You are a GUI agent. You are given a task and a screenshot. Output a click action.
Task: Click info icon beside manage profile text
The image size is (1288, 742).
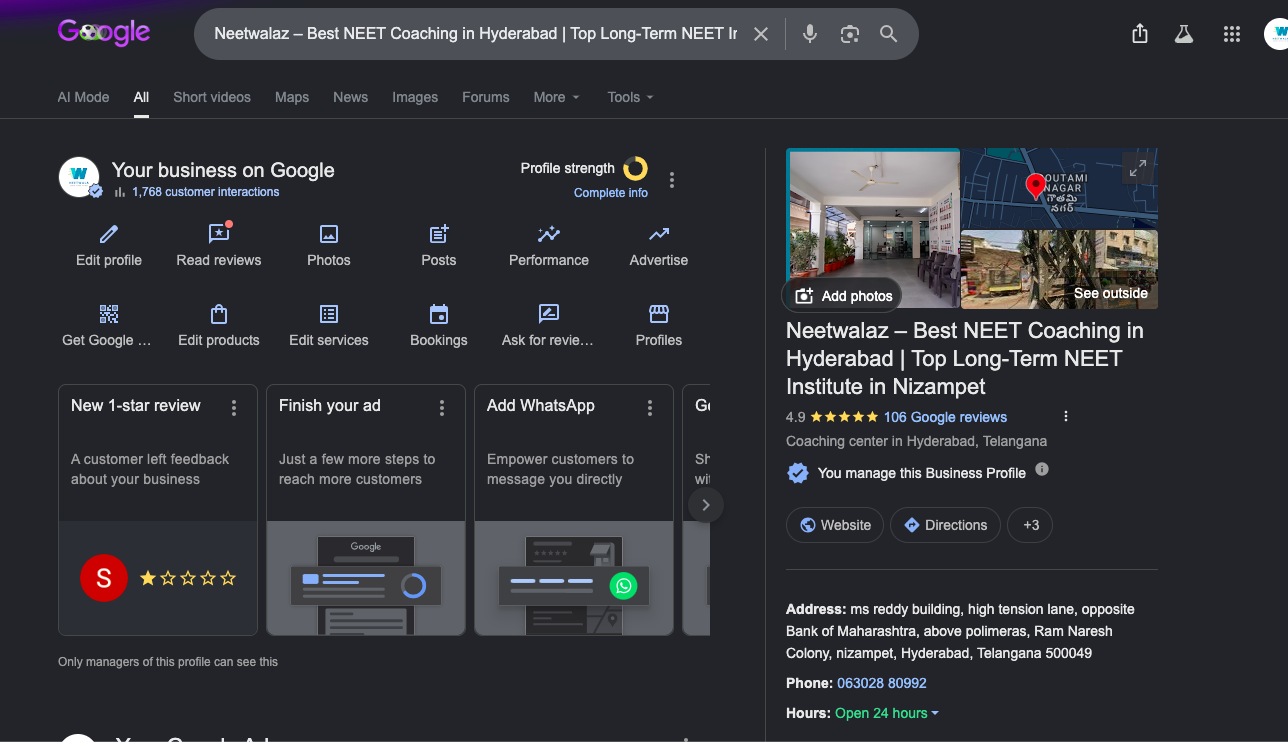[x=1042, y=469]
